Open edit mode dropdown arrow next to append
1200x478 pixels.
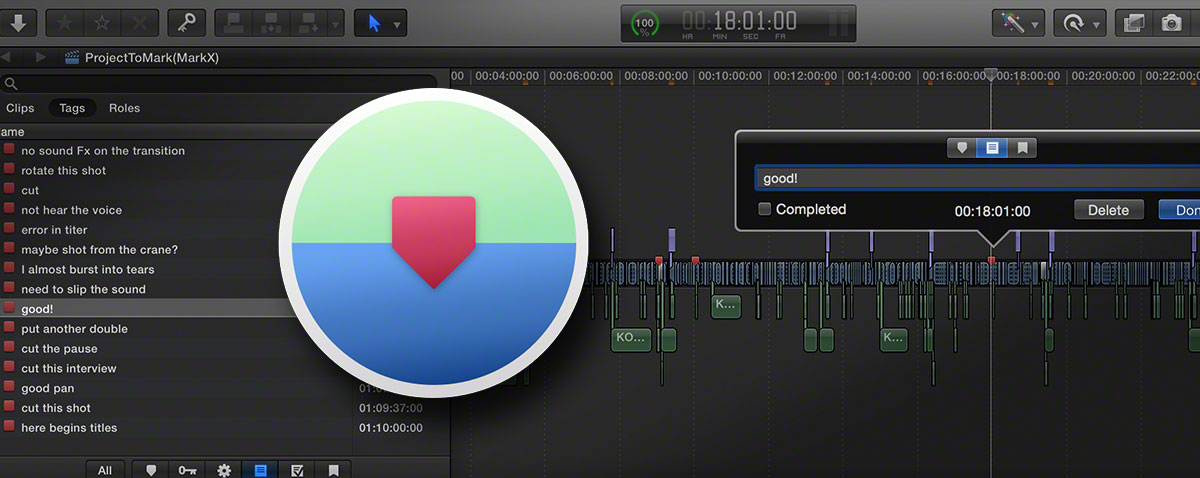tap(335, 22)
